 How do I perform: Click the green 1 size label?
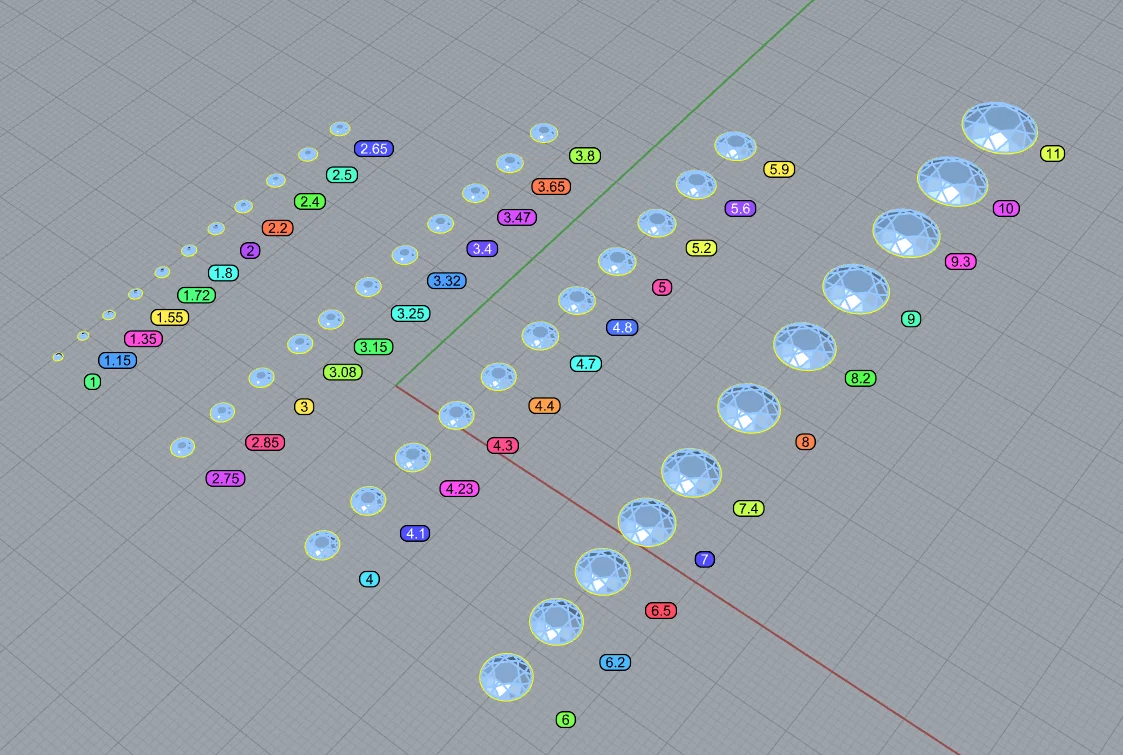tap(92, 382)
